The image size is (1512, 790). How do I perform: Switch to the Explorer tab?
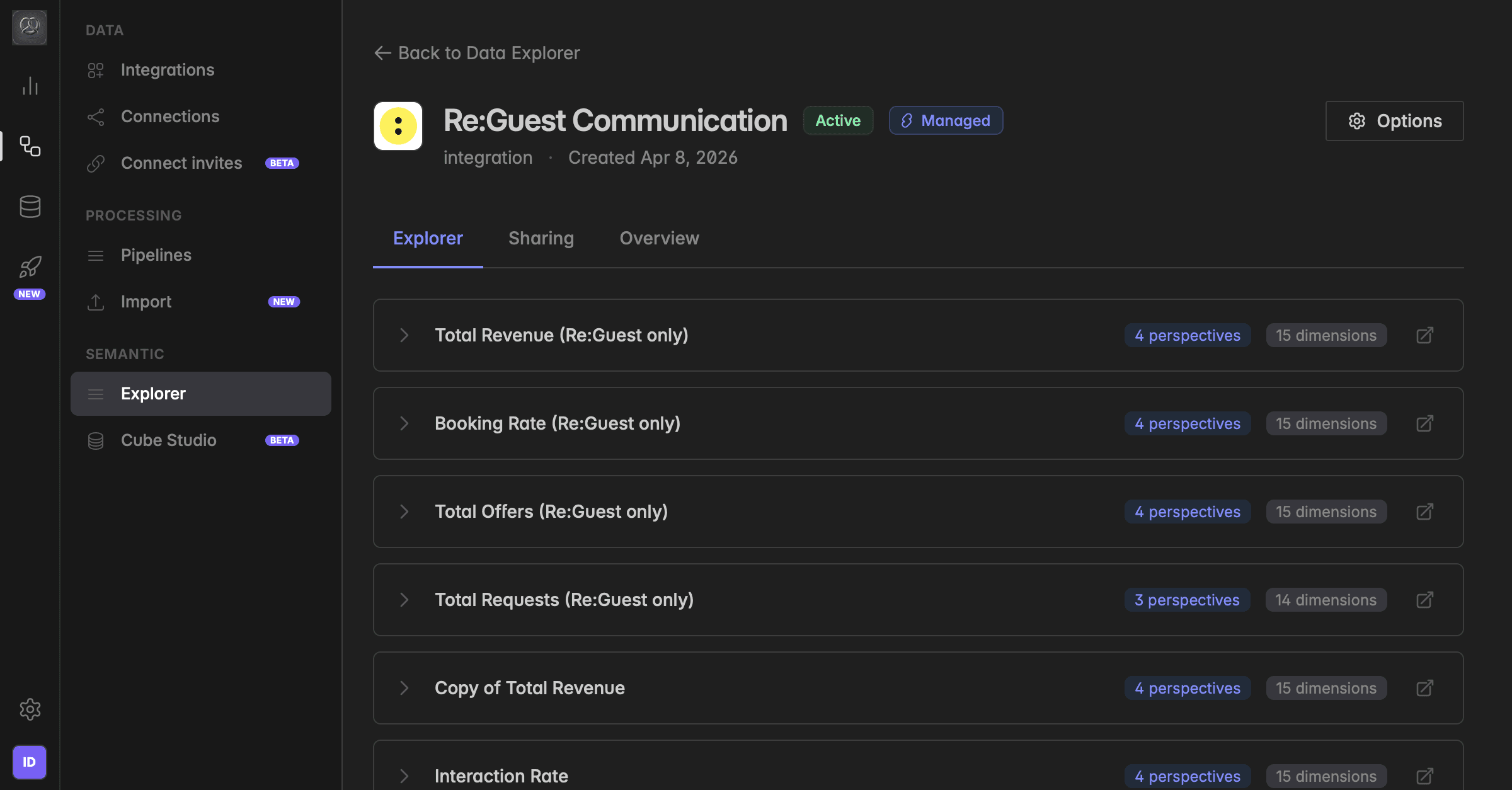tap(428, 238)
